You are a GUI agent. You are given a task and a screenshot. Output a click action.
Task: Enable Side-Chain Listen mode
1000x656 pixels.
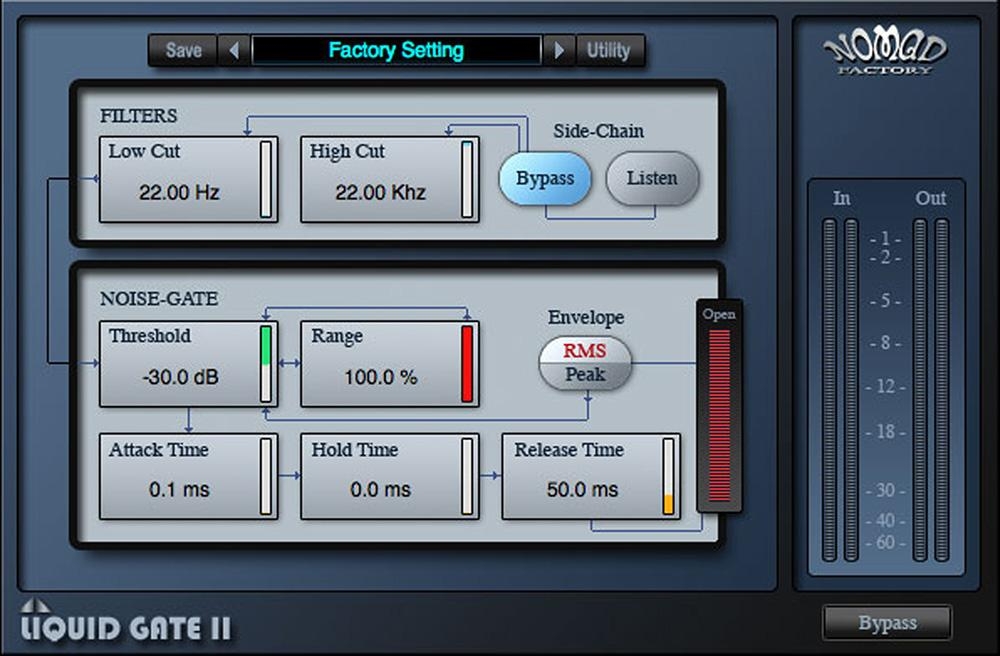pos(652,179)
